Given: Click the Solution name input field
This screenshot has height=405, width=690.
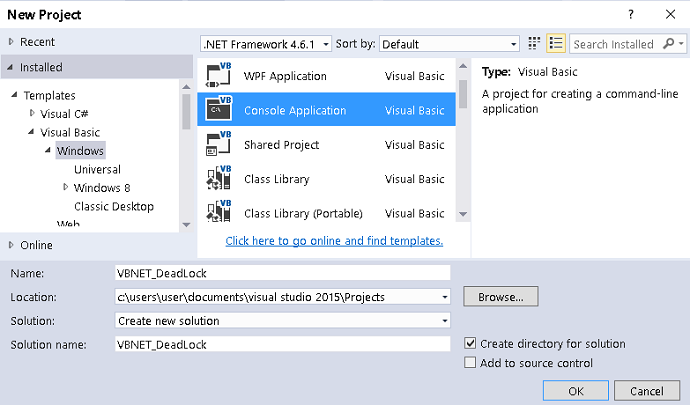Looking at the screenshot, I should [x=283, y=344].
